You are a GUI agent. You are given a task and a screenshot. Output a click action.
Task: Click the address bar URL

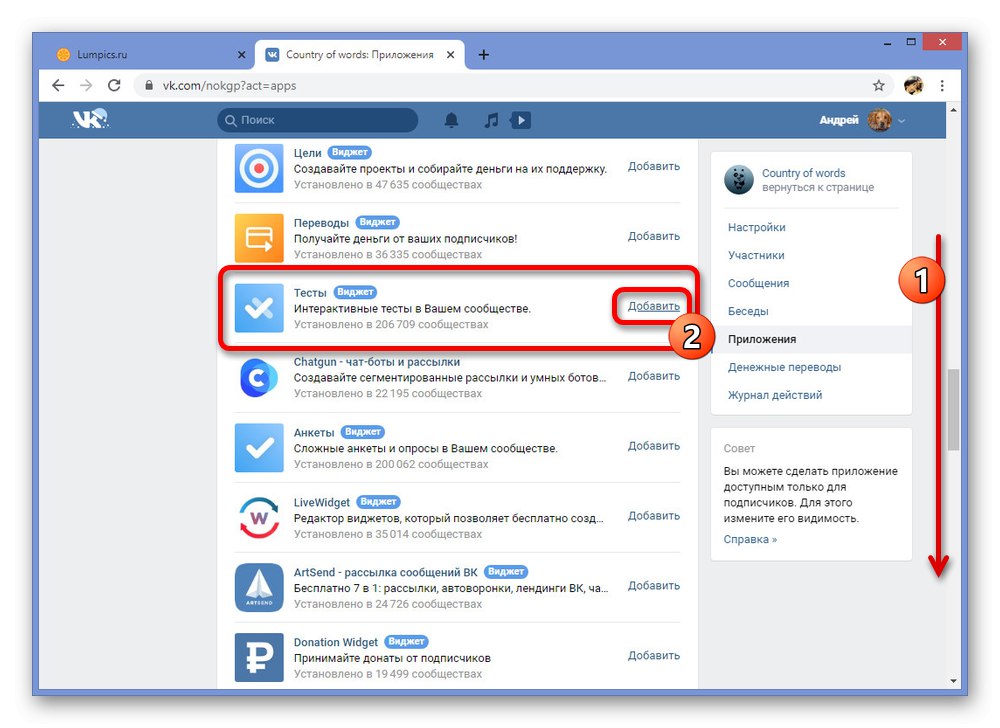point(230,85)
